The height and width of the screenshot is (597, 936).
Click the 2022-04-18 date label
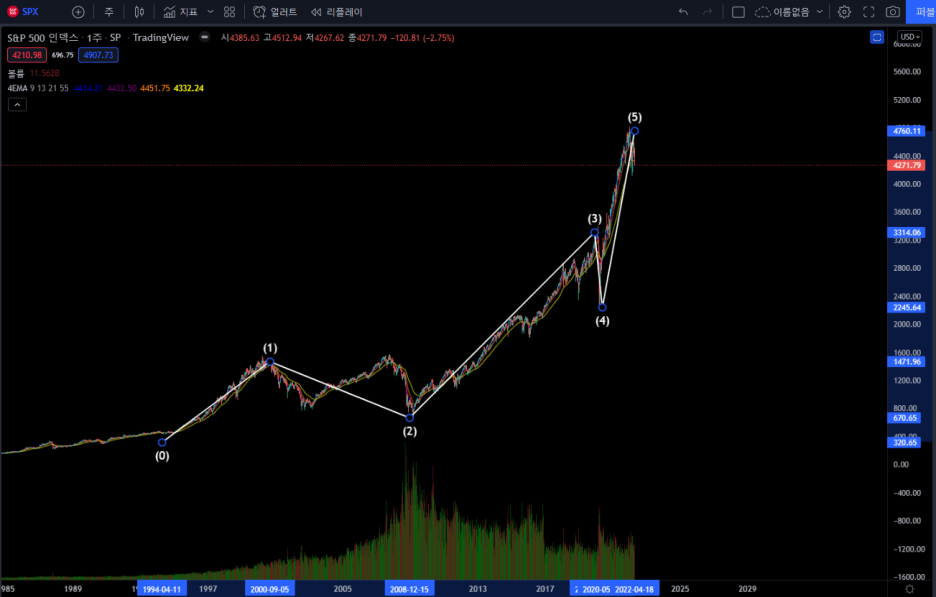pos(635,589)
